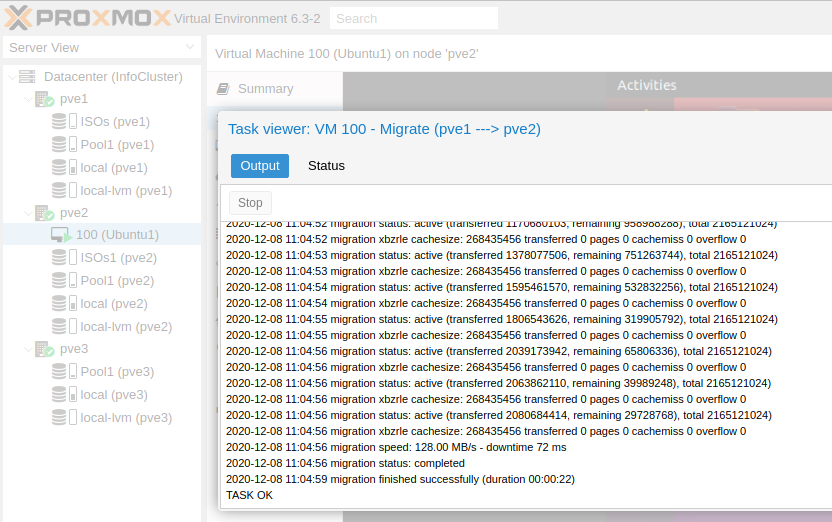The image size is (832, 522).
Task: Select ISOs1 (pve2) storage
Action: (119, 258)
